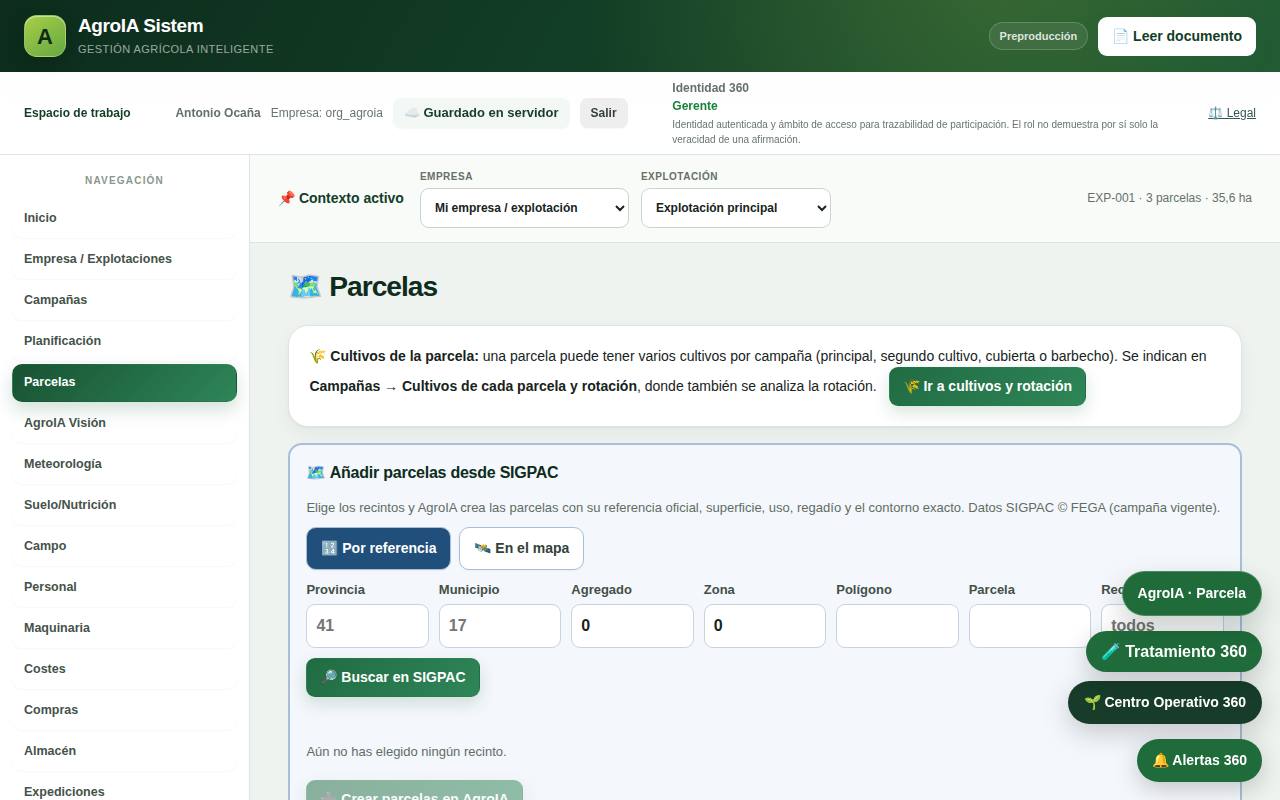Open Maquinaria in sidebar

124,628
